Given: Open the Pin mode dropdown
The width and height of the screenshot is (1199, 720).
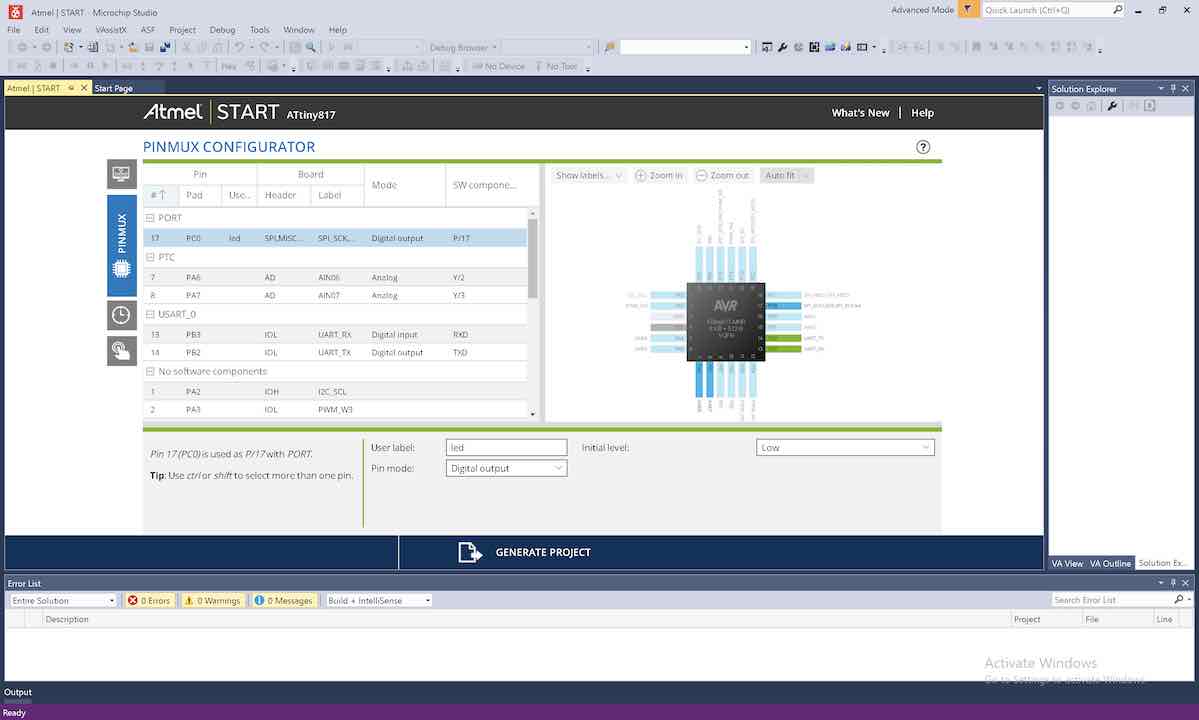Looking at the screenshot, I should click(x=506, y=468).
